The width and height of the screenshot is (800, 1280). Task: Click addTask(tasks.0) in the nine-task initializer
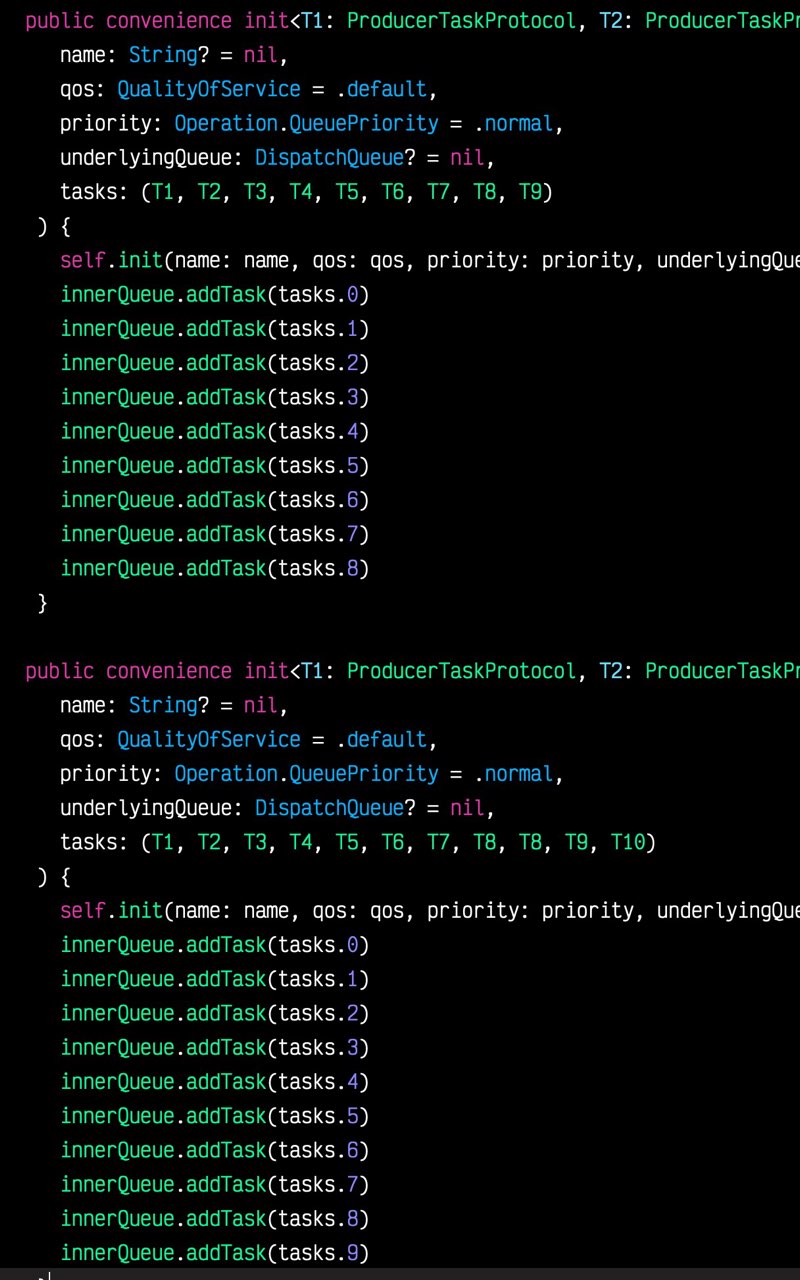coord(278,294)
